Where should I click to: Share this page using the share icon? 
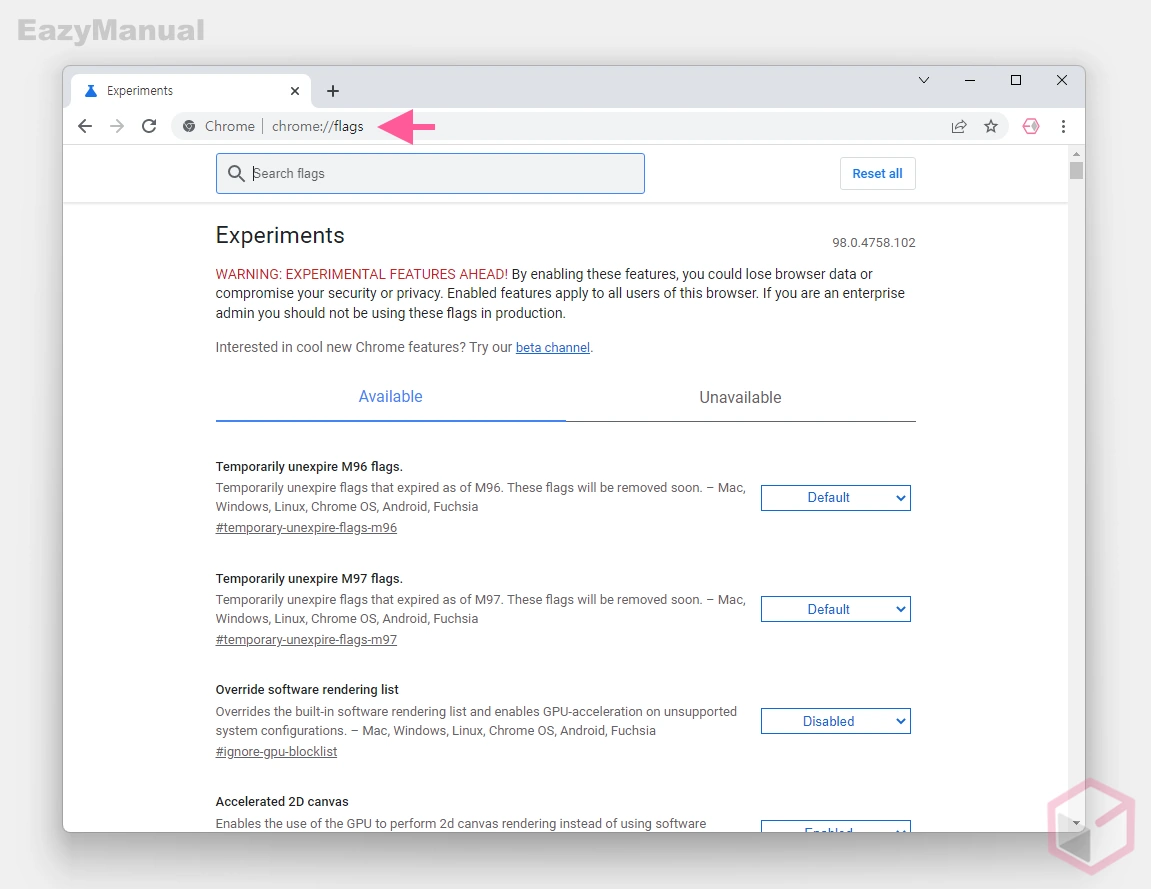point(959,126)
